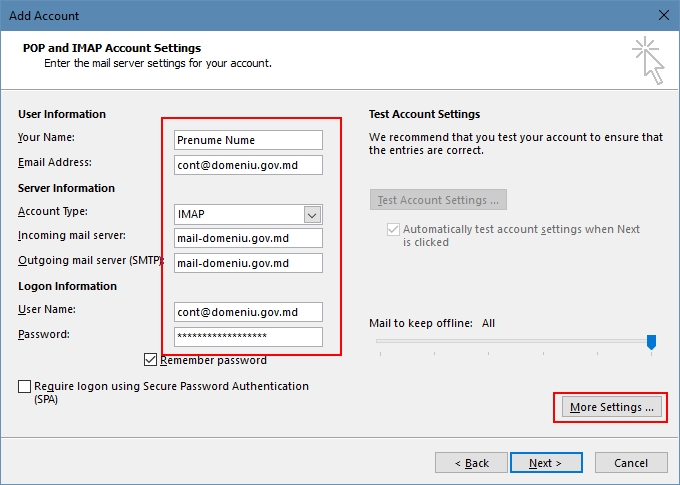Click the Mail to keep offline slider handle
The height and width of the screenshot is (485, 680).
pos(651,342)
